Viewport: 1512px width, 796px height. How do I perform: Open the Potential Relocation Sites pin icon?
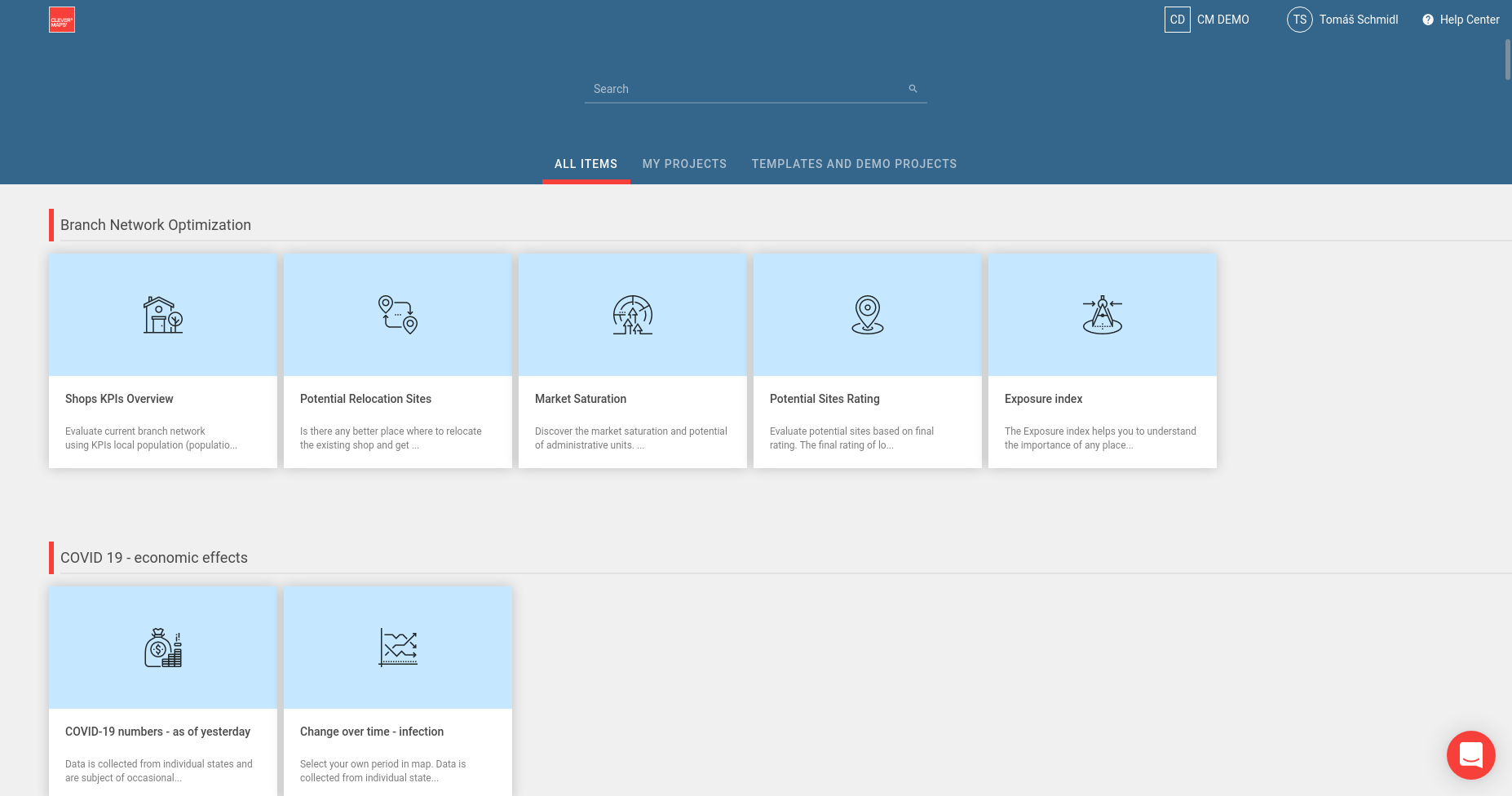tap(398, 315)
